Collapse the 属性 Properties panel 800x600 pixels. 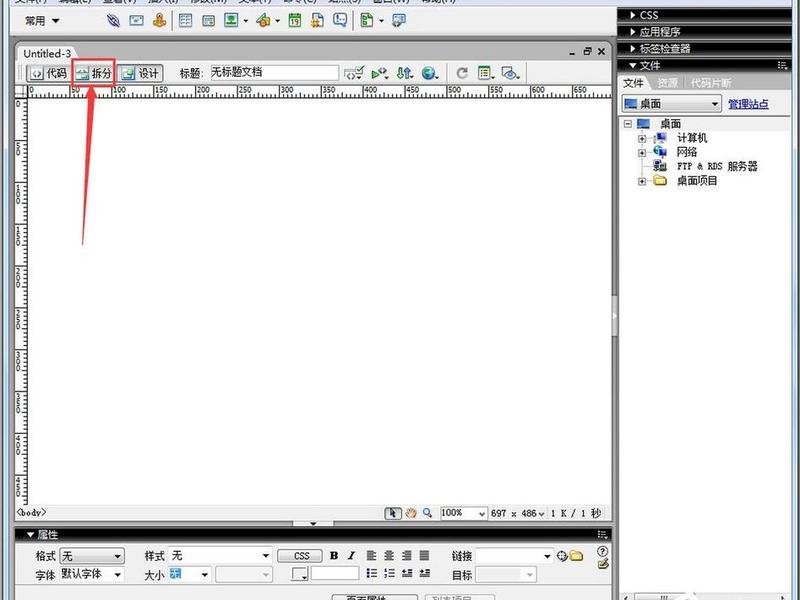(x=31, y=535)
